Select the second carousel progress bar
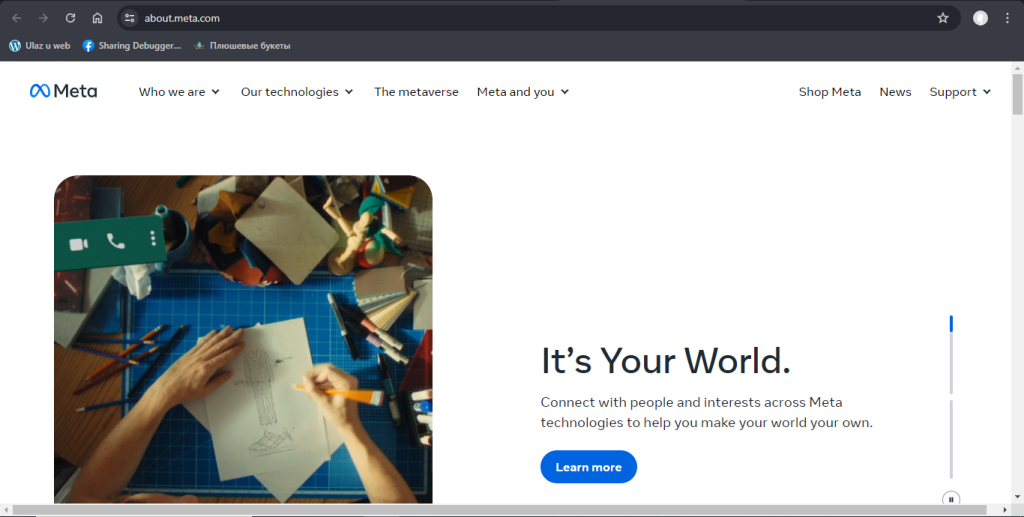This screenshot has width=1024, height=517. click(951, 438)
